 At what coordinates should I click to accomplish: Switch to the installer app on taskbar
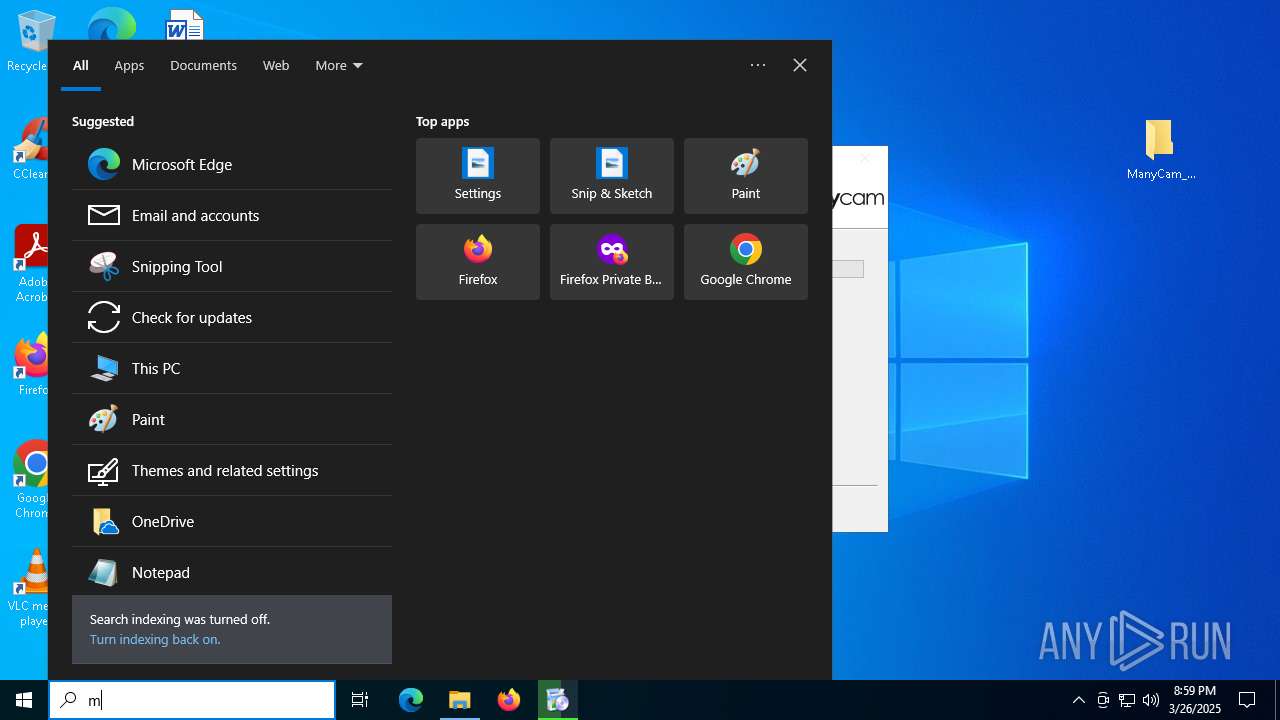coord(558,700)
